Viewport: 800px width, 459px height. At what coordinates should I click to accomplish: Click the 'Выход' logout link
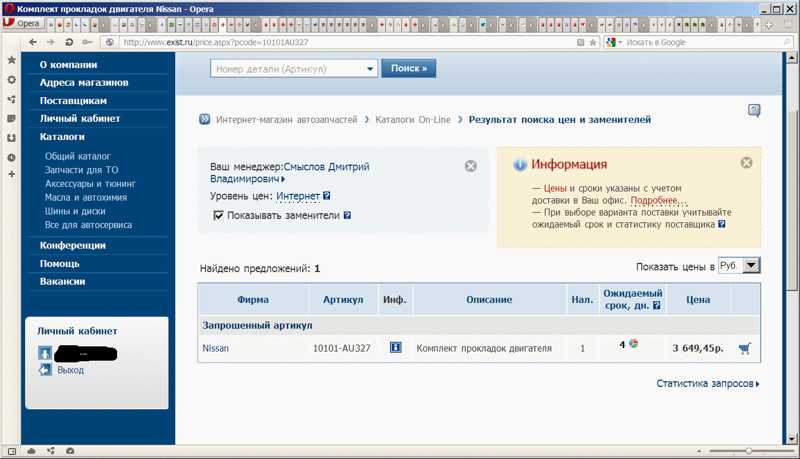coord(70,370)
